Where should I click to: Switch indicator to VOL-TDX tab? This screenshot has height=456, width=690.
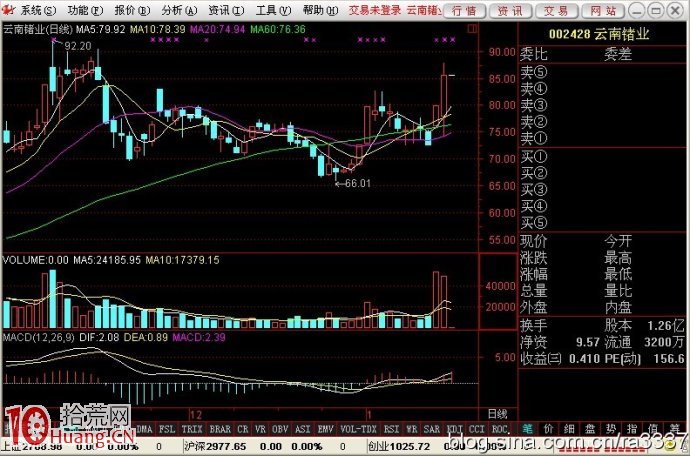click(359, 429)
